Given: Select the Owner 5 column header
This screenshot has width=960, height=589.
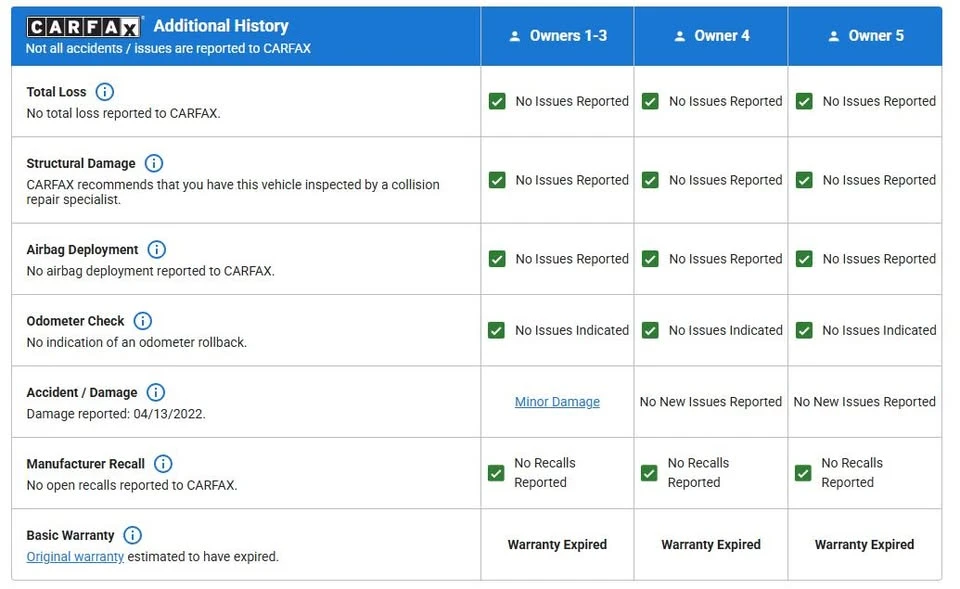Looking at the screenshot, I should click(x=865, y=36).
